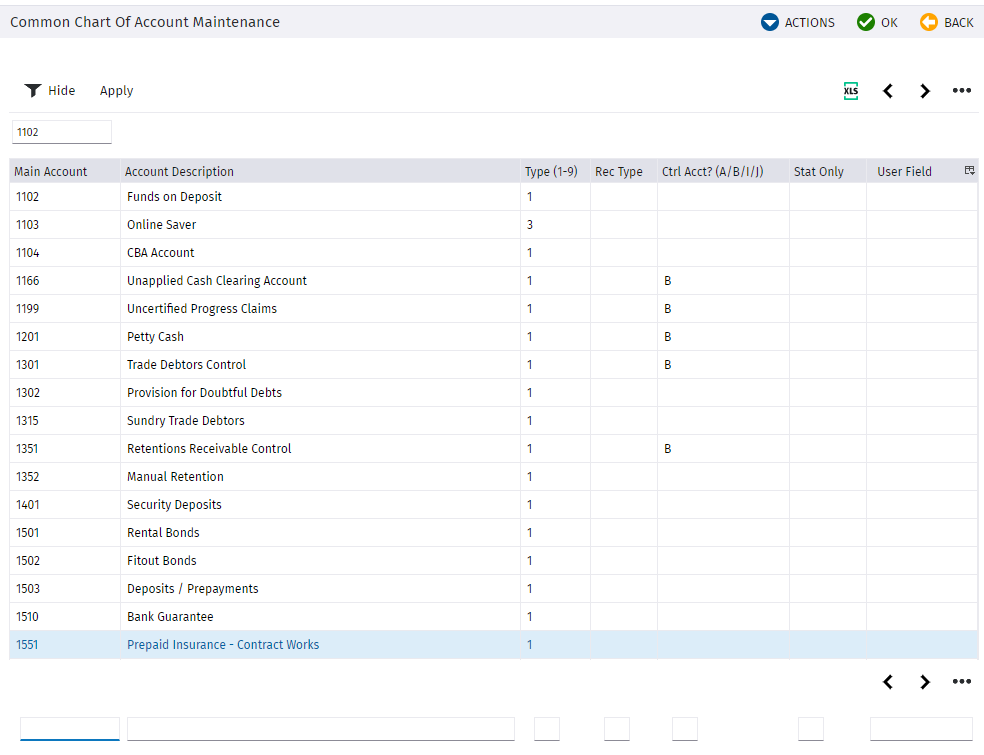984x755 pixels.
Task: Select the CBA Account row
Action: pyautogui.click(x=493, y=252)
